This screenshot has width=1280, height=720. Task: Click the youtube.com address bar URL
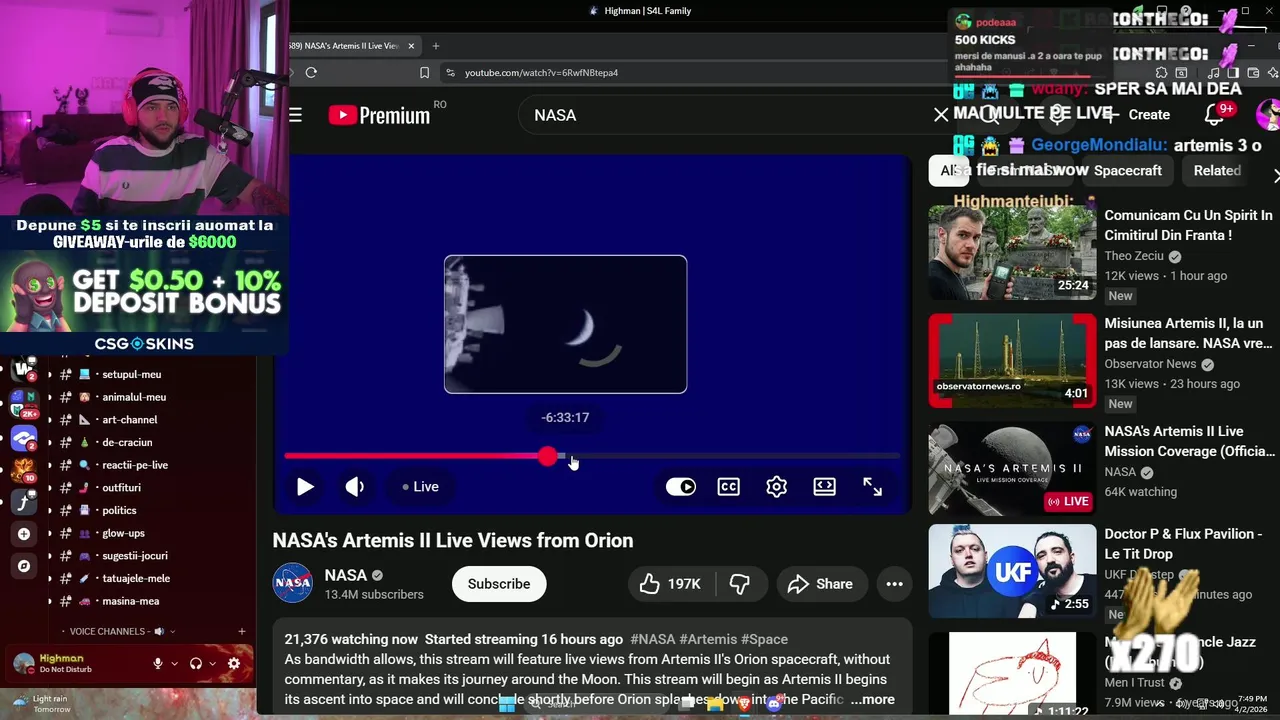coord(541,73)
